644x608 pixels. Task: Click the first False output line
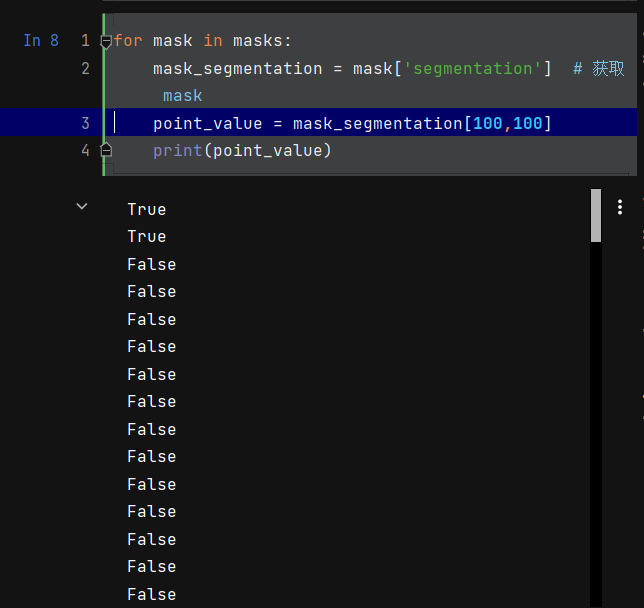[x=152, y=264]
